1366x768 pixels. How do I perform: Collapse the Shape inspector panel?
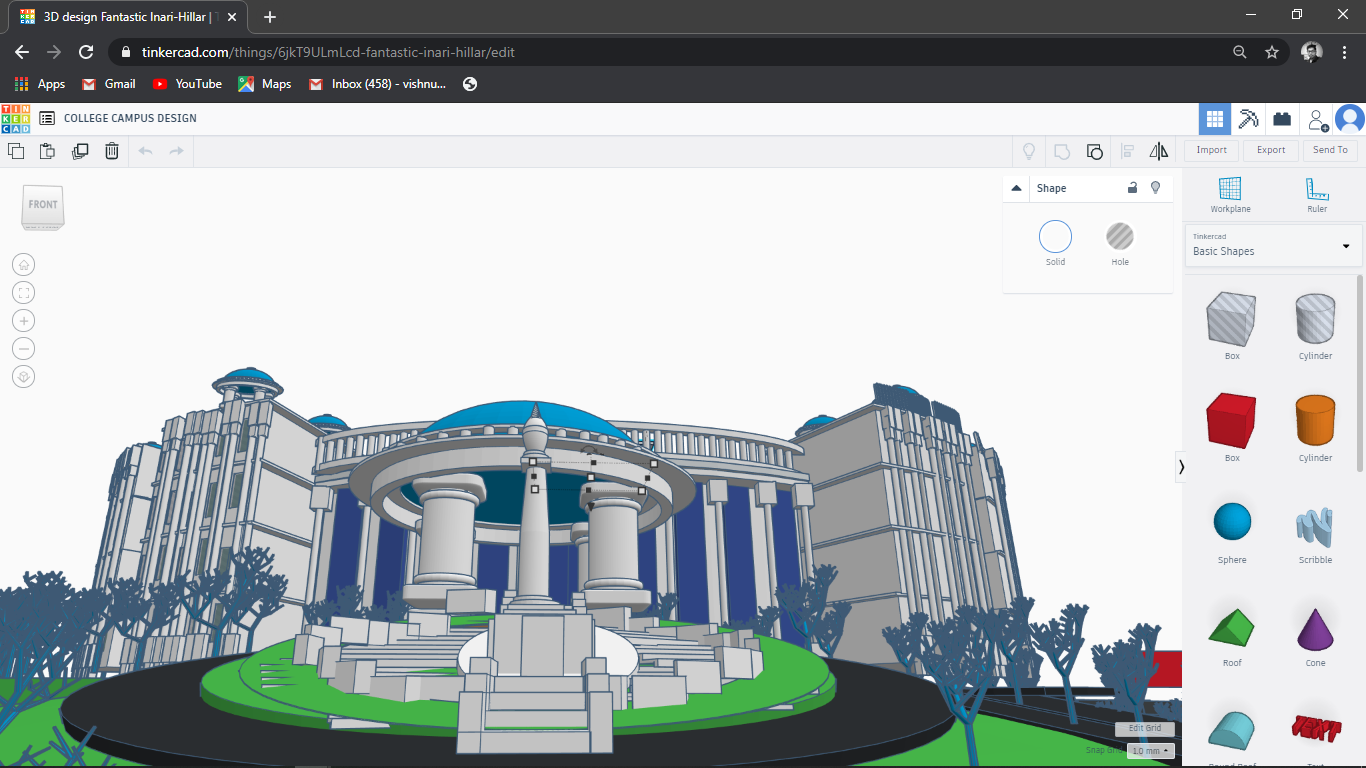[x=1017, y=188]
